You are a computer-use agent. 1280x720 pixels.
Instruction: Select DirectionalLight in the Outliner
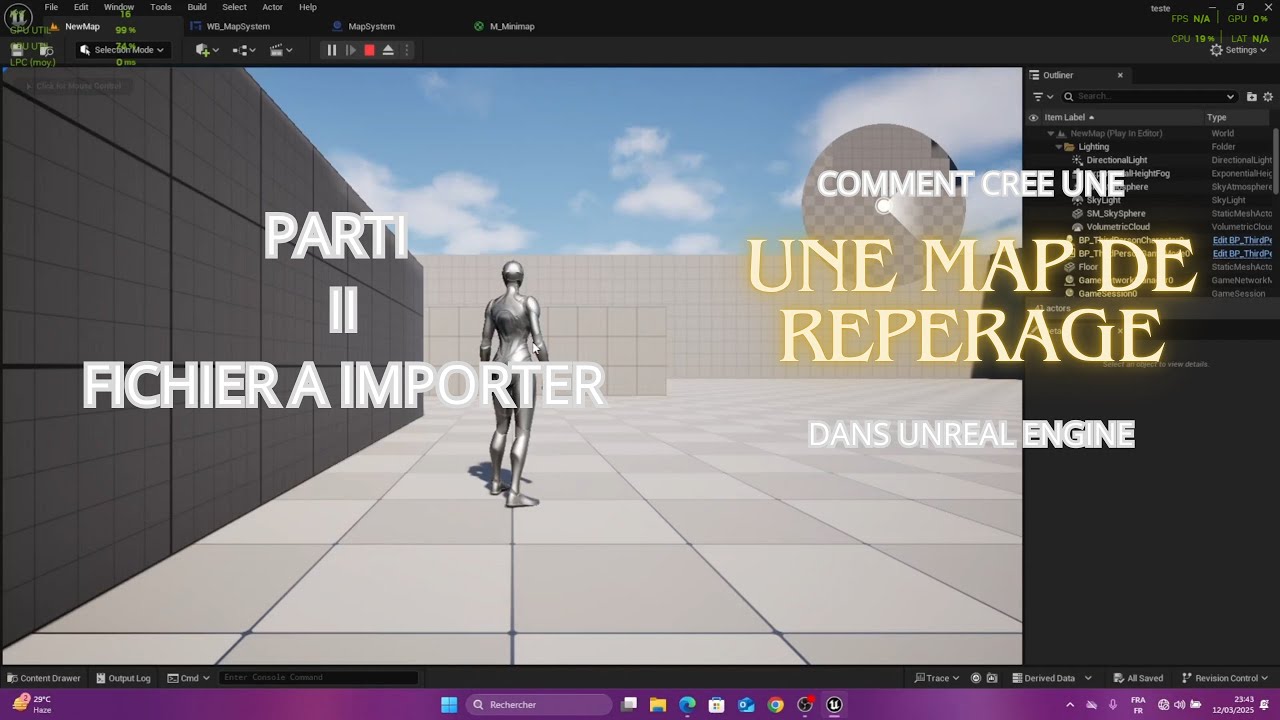click(1116, 160)
